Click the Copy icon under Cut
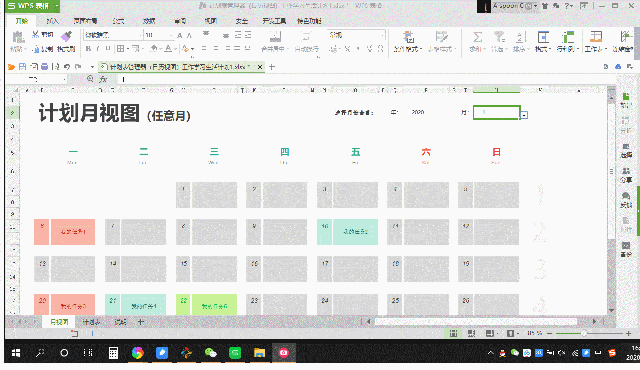 pyautogui.click(x=36, y=49)
